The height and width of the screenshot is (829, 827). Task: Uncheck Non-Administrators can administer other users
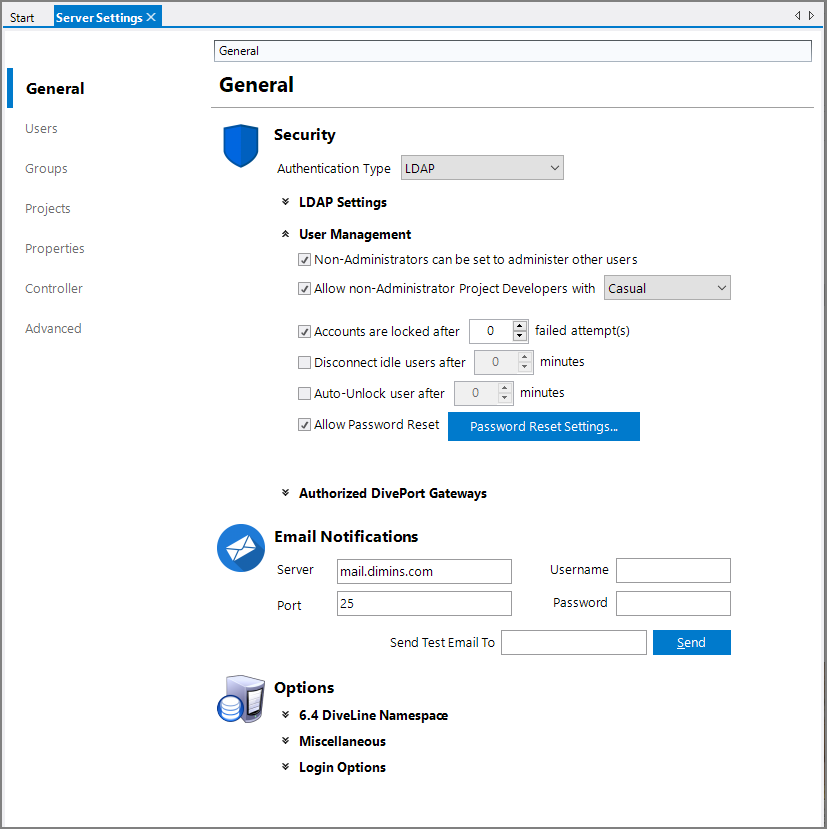pyautogui.click(x=304, y=259)
